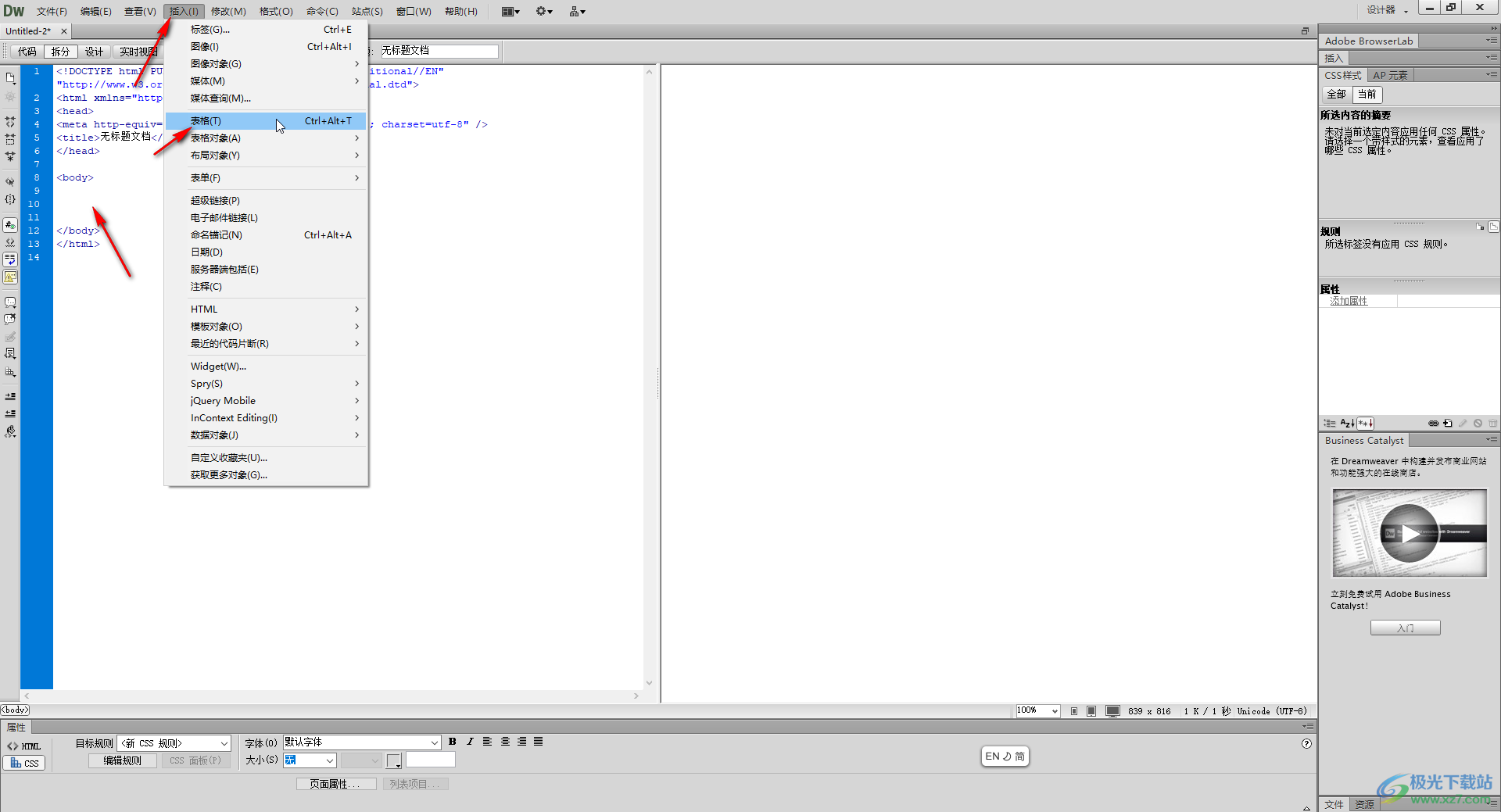Viewport: 1501px width, 812px height.
Task: Collapse Selection icon in coding toolbar
Action: point(10,139)
